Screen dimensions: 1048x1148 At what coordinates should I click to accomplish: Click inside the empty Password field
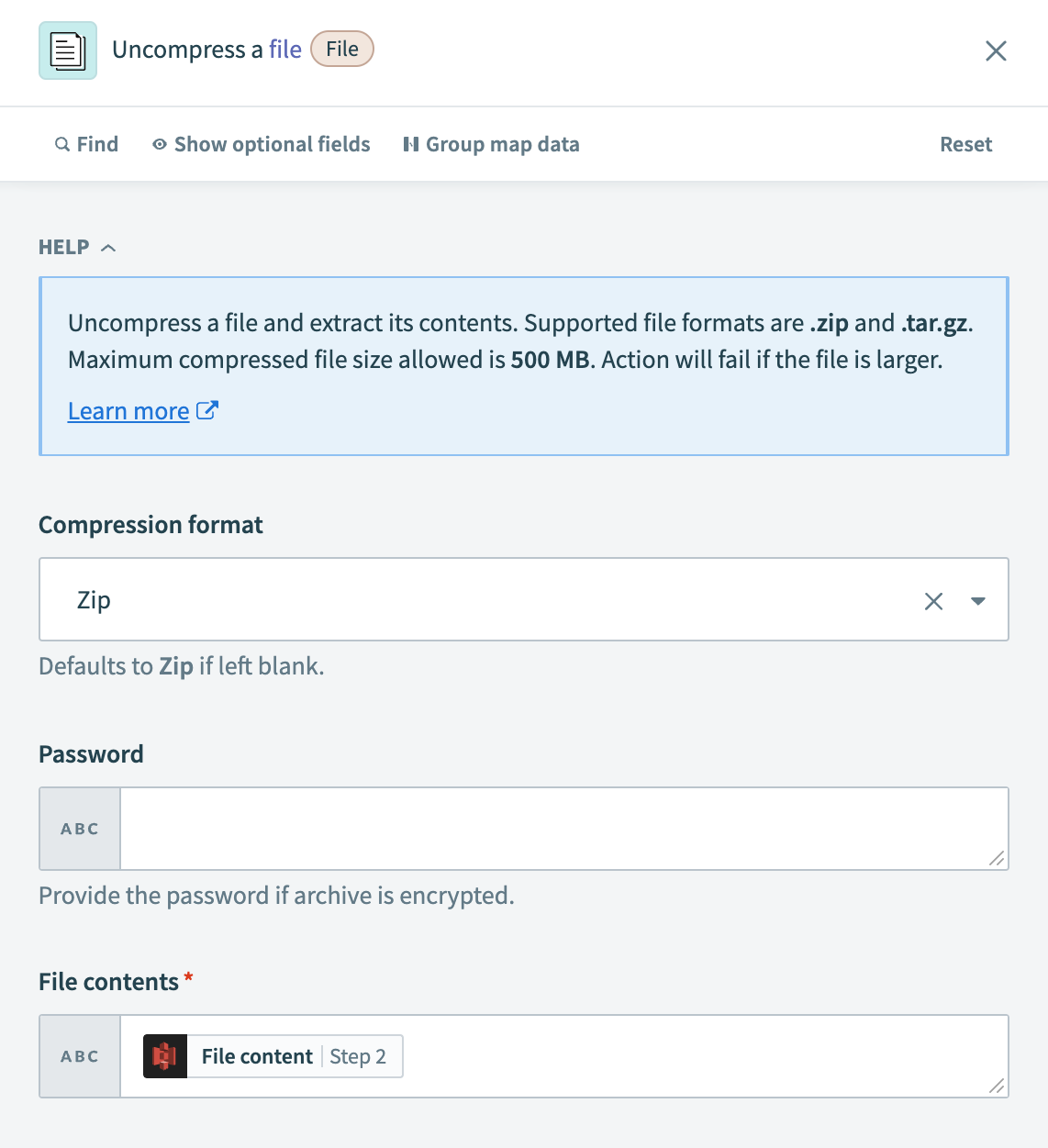pos(551,828)
